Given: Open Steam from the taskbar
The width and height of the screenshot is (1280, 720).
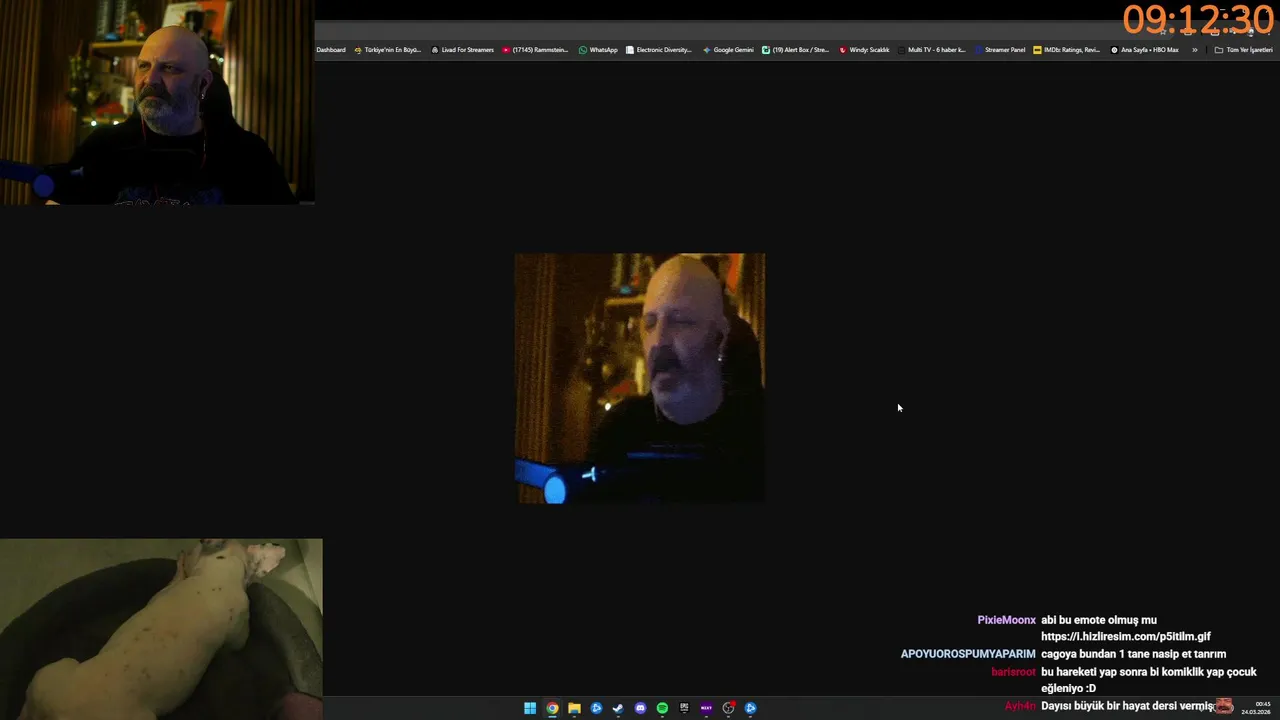Looking at the screenshot, I should pyautogui.click(x=618, y=708).
